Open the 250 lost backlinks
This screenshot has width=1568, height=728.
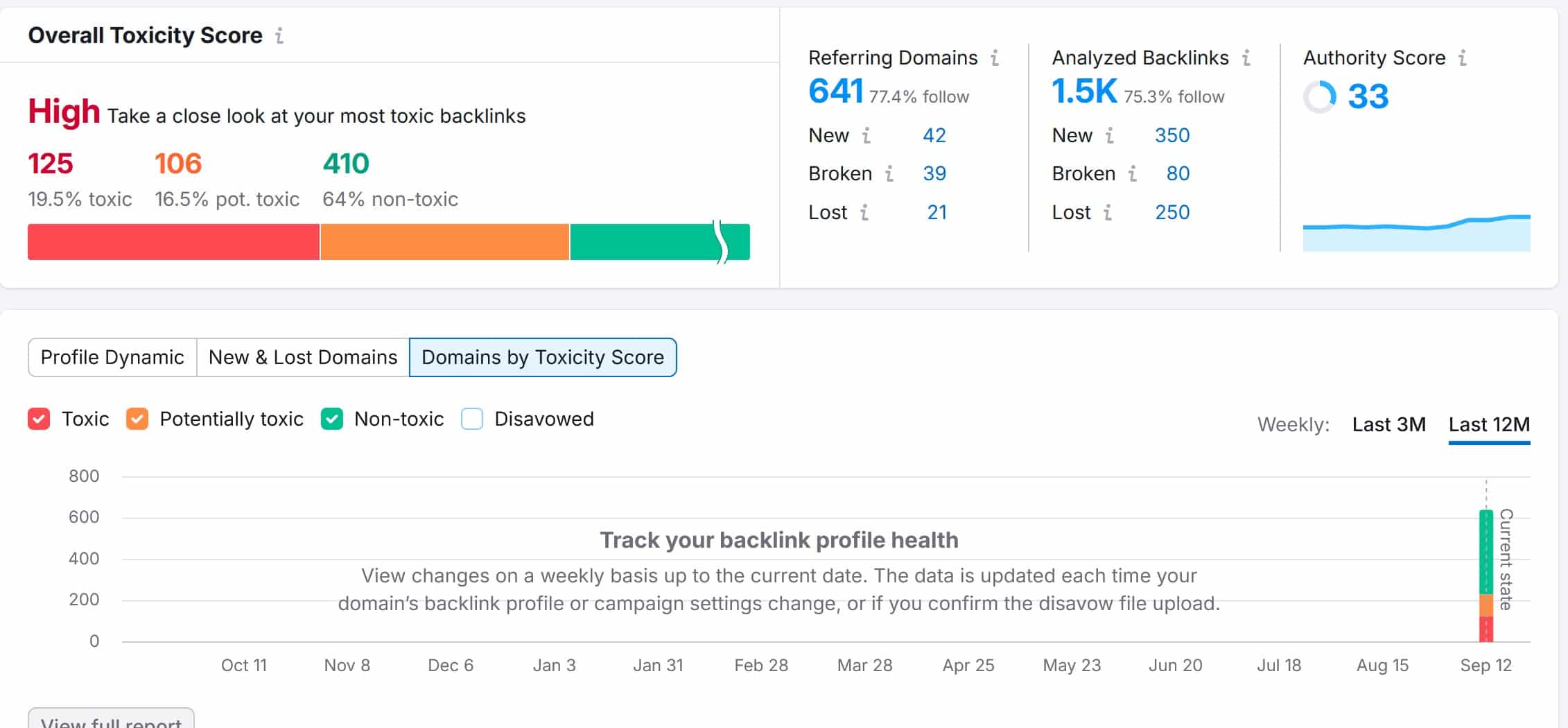(x=1172, y=212)
